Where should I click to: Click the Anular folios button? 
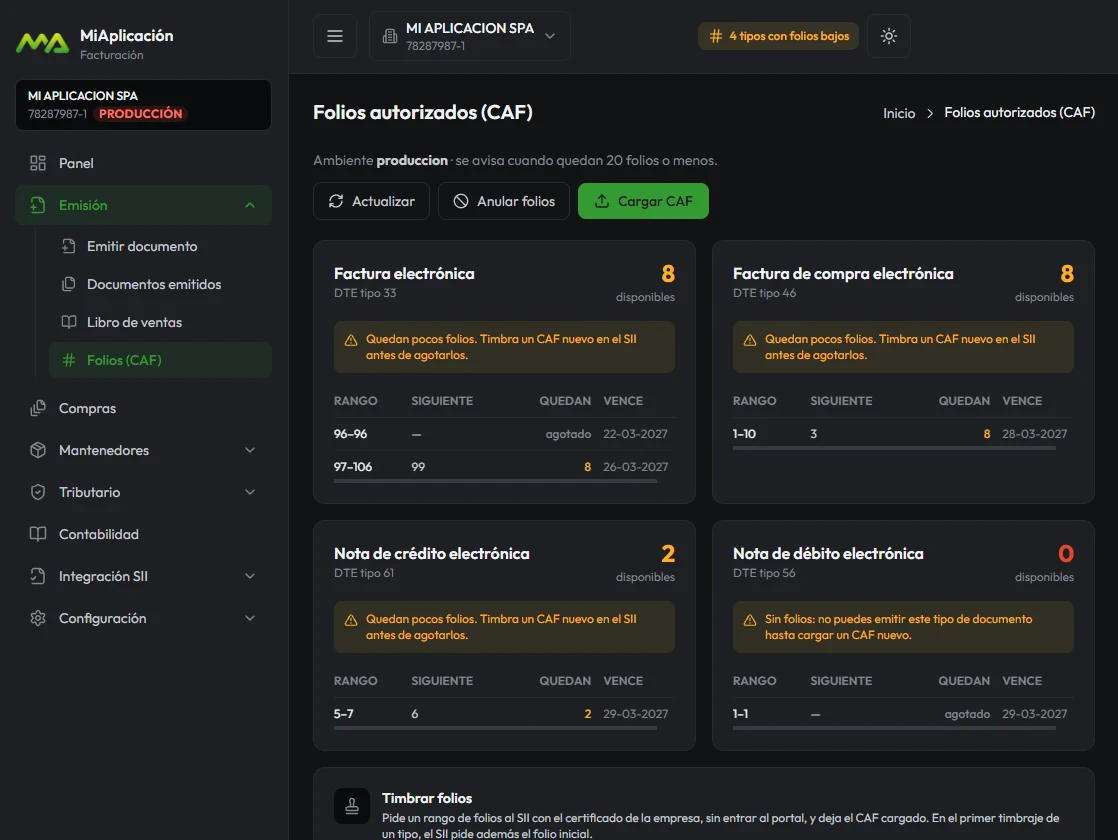(x=503, y=201)
